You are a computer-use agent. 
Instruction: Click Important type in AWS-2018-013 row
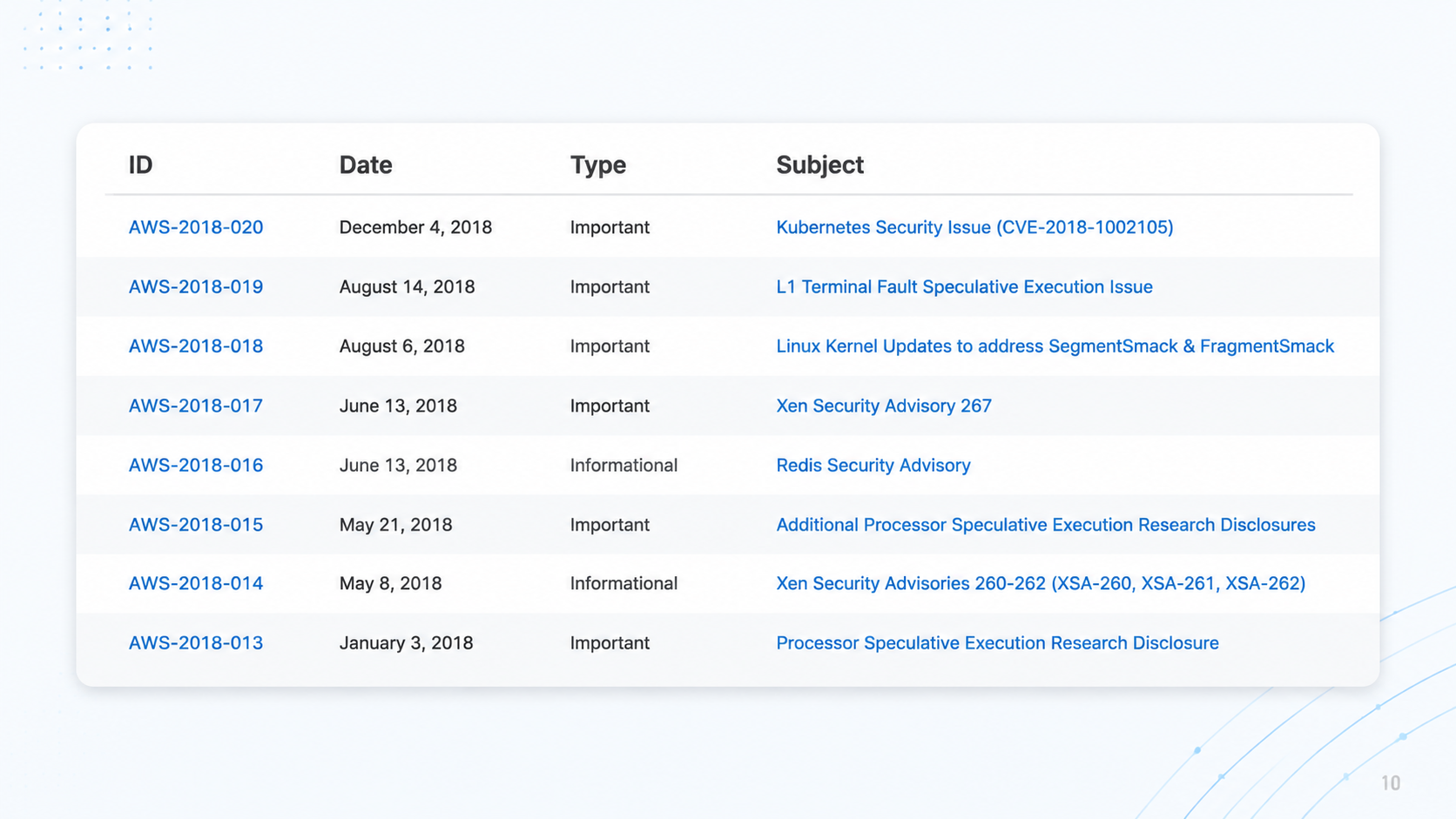click(610, 642)
